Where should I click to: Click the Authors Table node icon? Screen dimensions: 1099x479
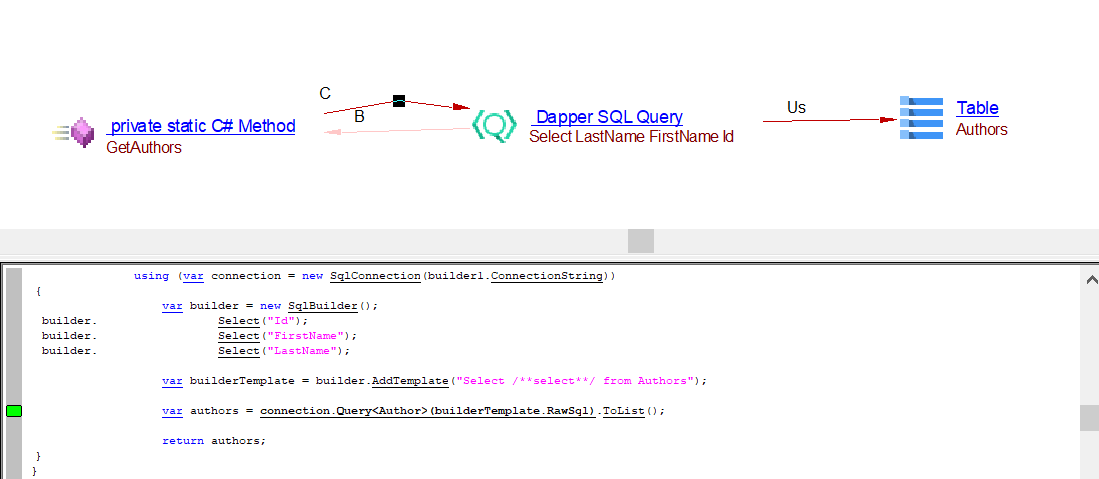tap(921, 118)
